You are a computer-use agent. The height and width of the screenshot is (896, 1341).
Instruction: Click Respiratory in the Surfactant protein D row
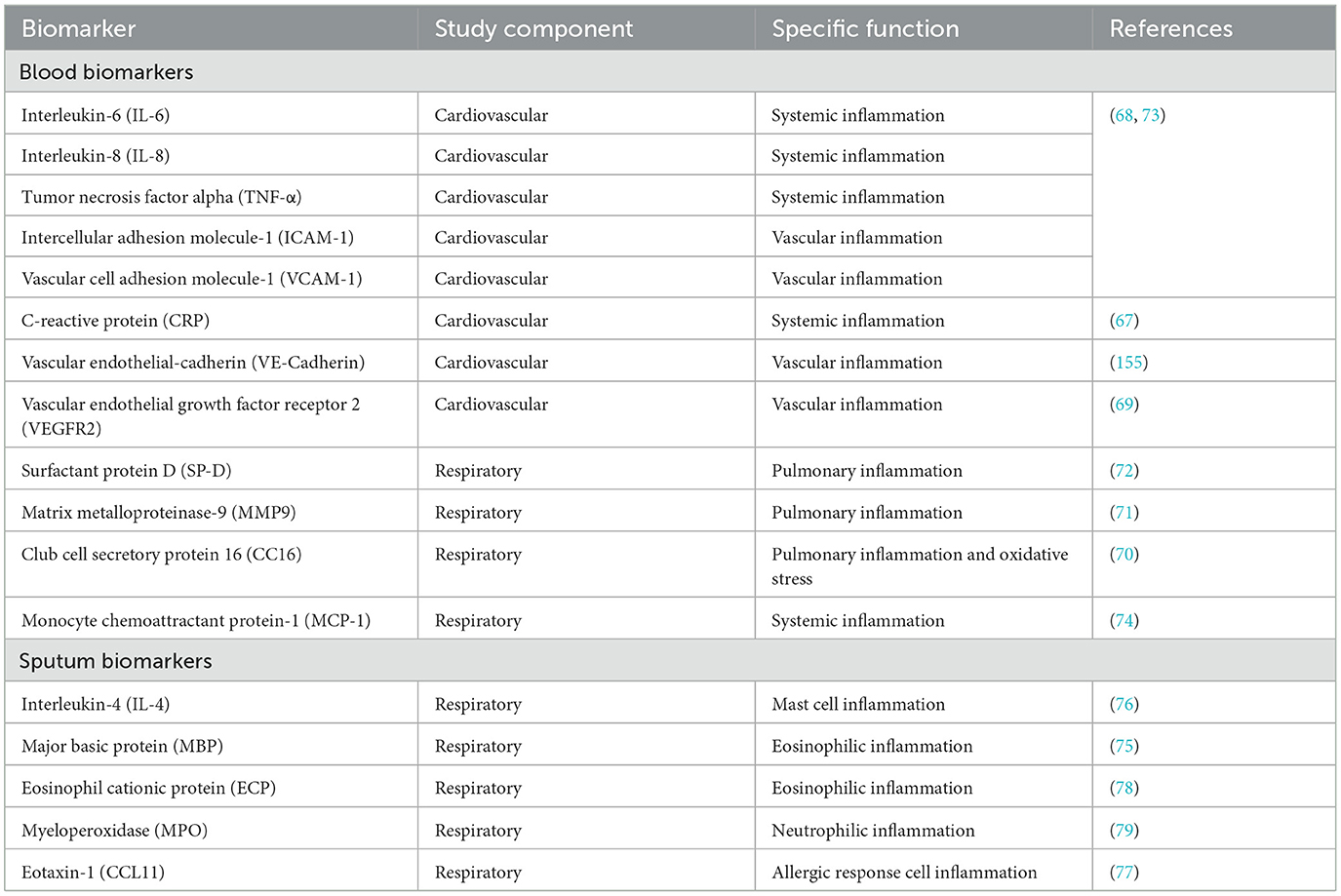(x=478, y=471)
